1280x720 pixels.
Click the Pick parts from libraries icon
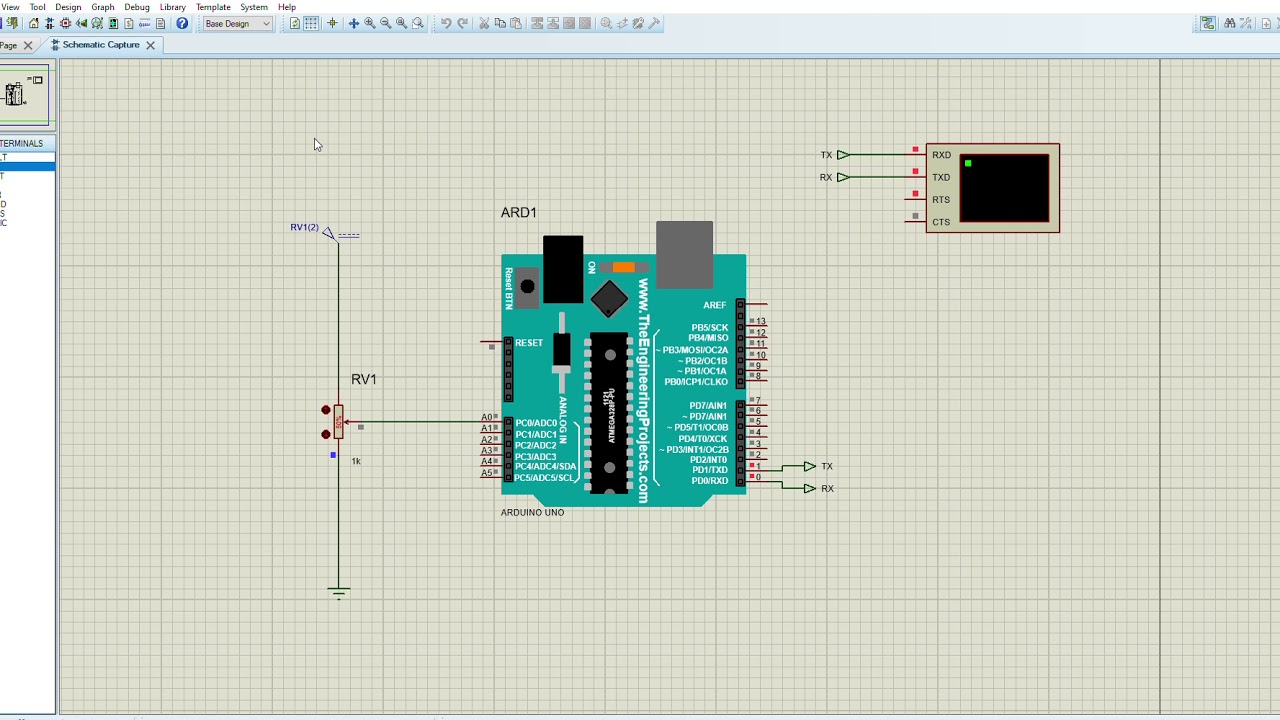(x=606, y=23)
